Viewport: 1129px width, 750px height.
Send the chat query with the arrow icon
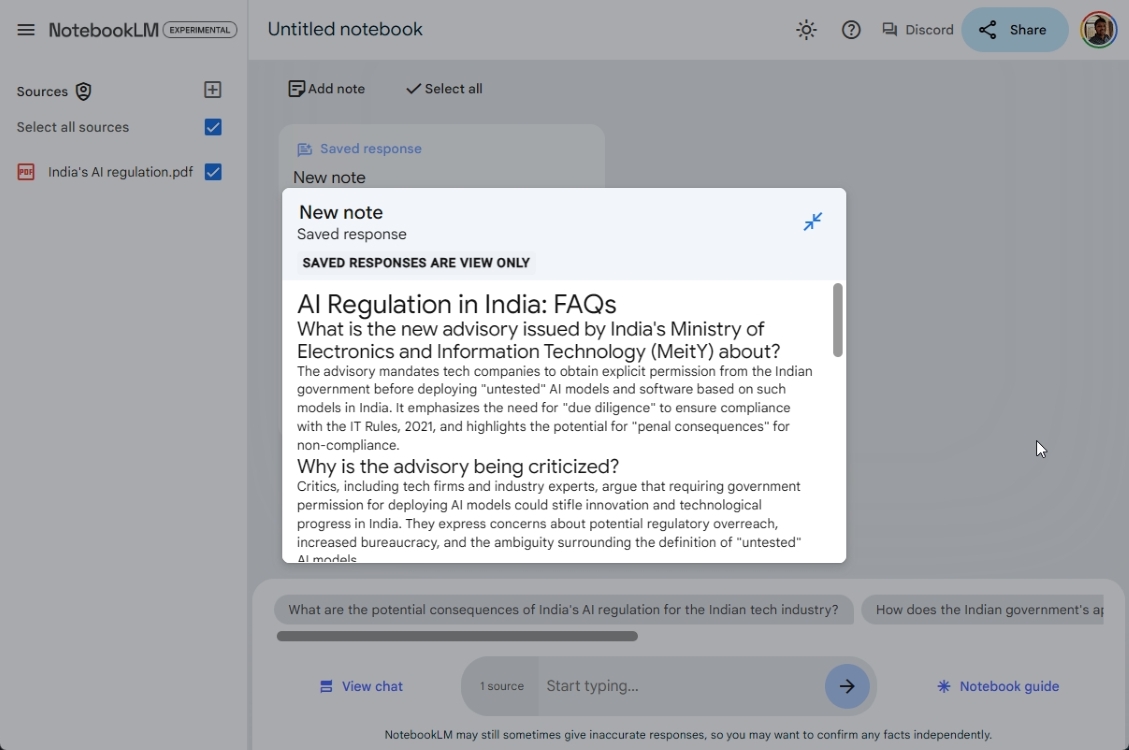pyautogui.click(x=846, y=686)
